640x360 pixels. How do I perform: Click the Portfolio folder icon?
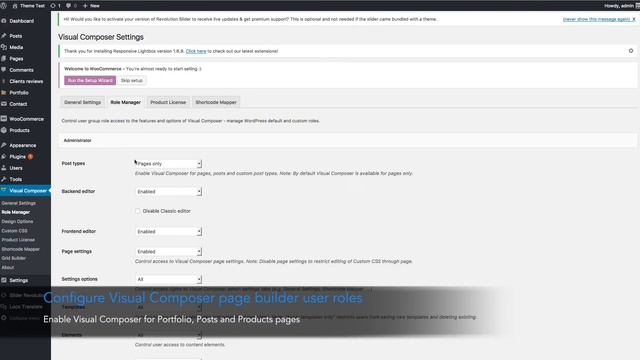pyautogui.click(x=4, y=93)
